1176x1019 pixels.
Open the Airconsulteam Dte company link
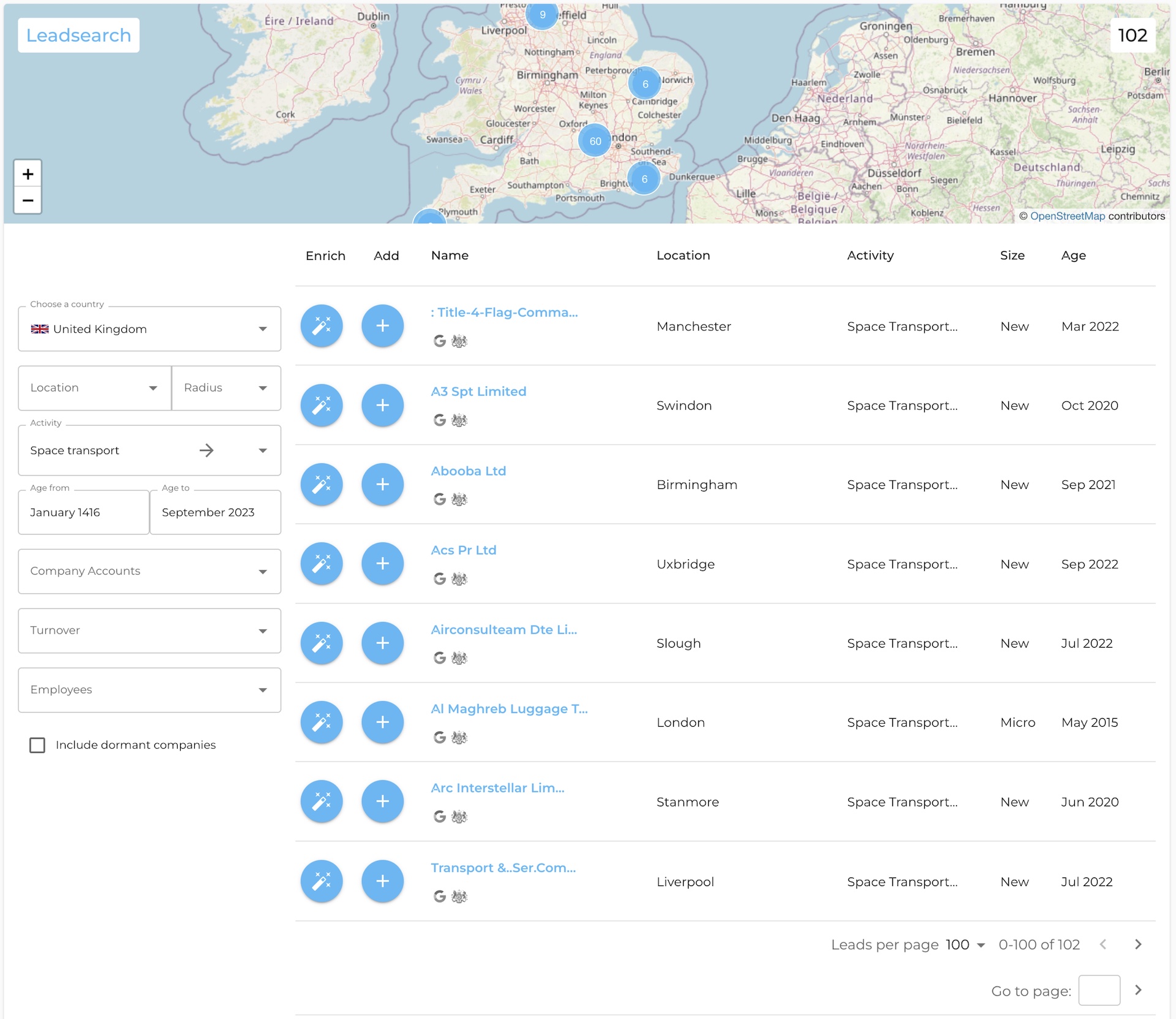coord(503,630)
